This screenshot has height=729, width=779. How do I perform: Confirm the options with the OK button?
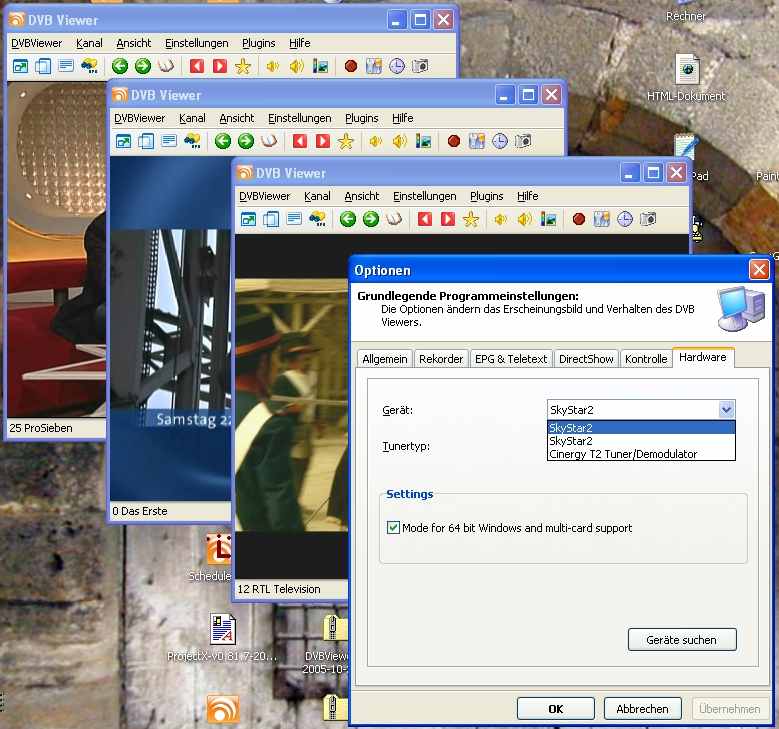[555, 709]
